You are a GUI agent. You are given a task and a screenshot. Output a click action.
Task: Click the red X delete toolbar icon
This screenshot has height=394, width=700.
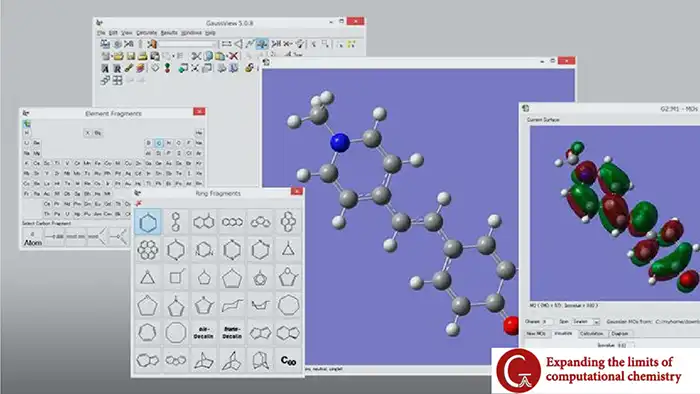[x=233, y=56]
